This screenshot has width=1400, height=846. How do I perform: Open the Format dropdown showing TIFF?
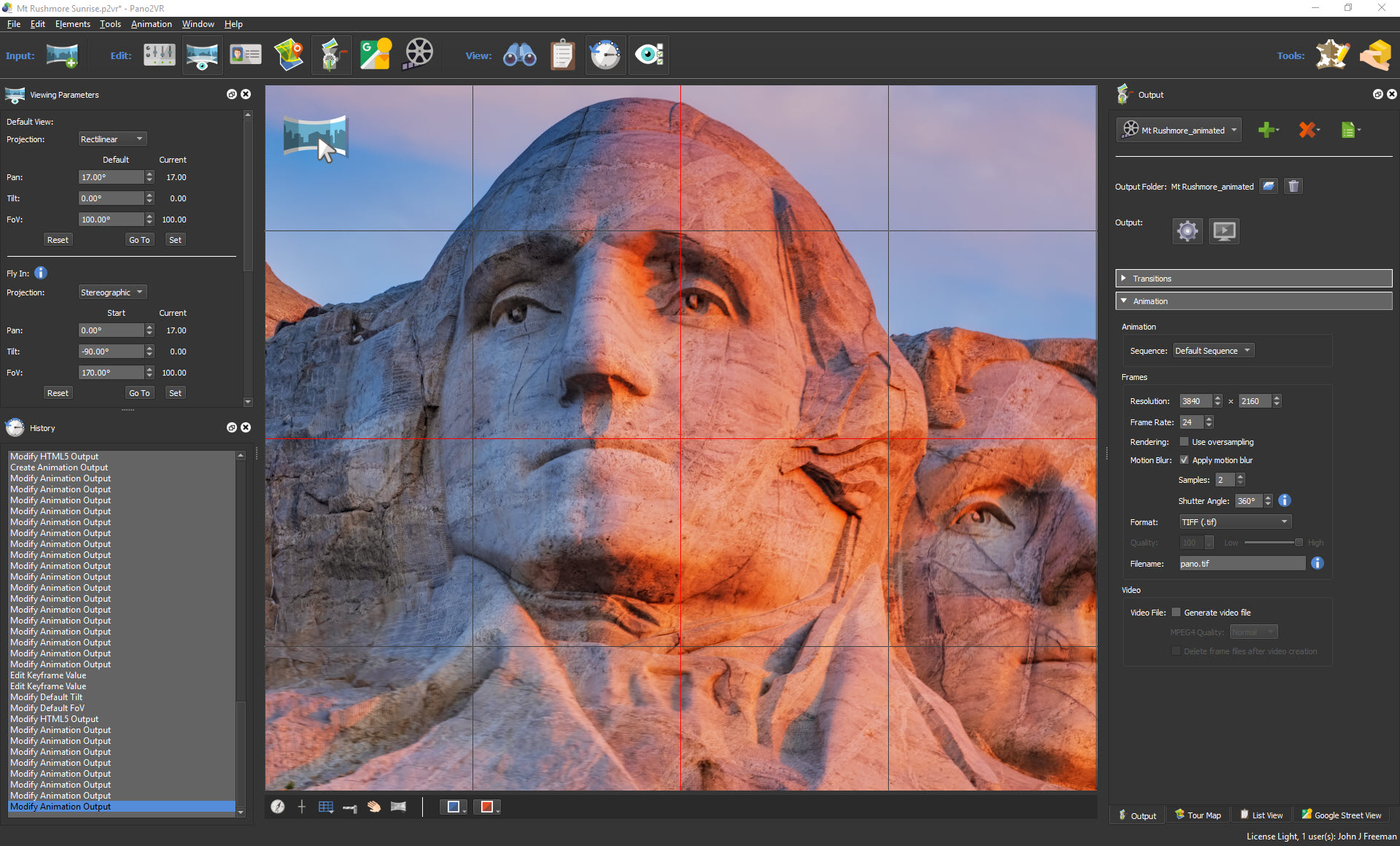1232,522
